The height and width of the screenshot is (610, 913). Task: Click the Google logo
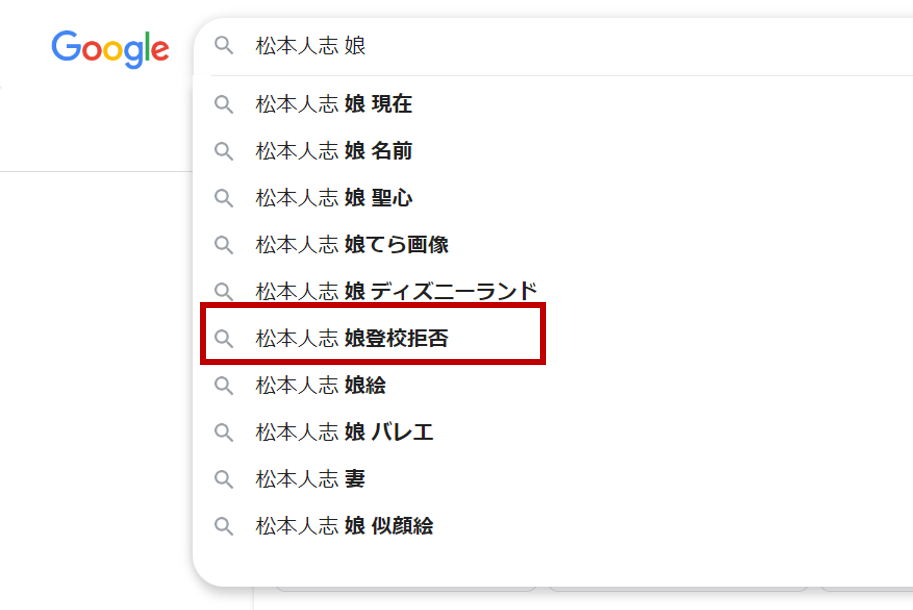110,48
